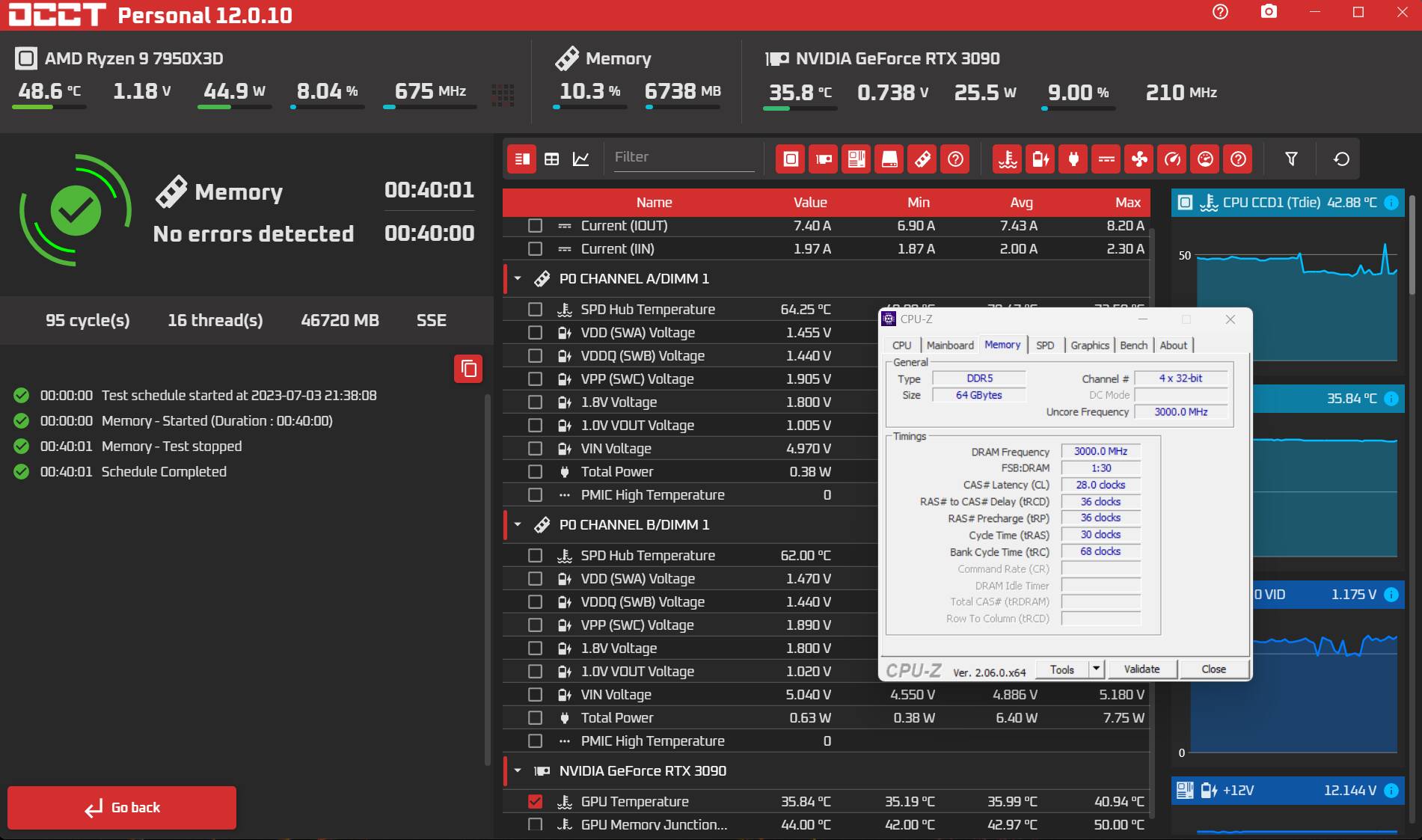This screenshot has width=1422, height=840.
Task: Open the CPU-Z Tools dropdown arrow
Action: 1096,669
